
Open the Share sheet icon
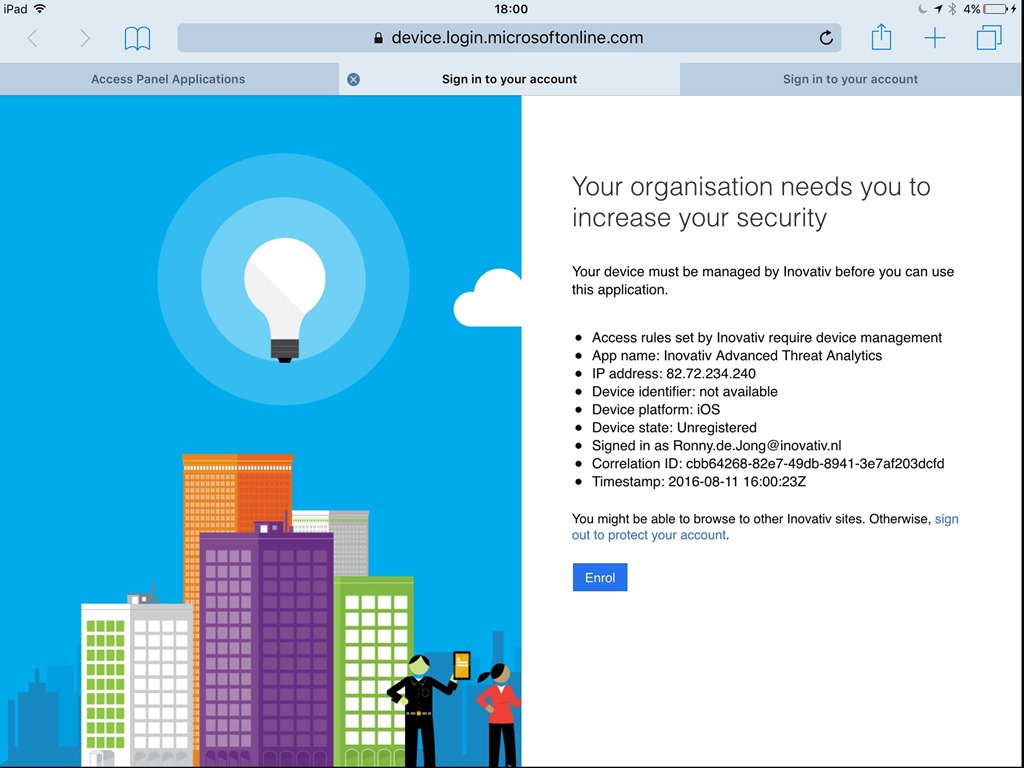click(x=881, y=38)
